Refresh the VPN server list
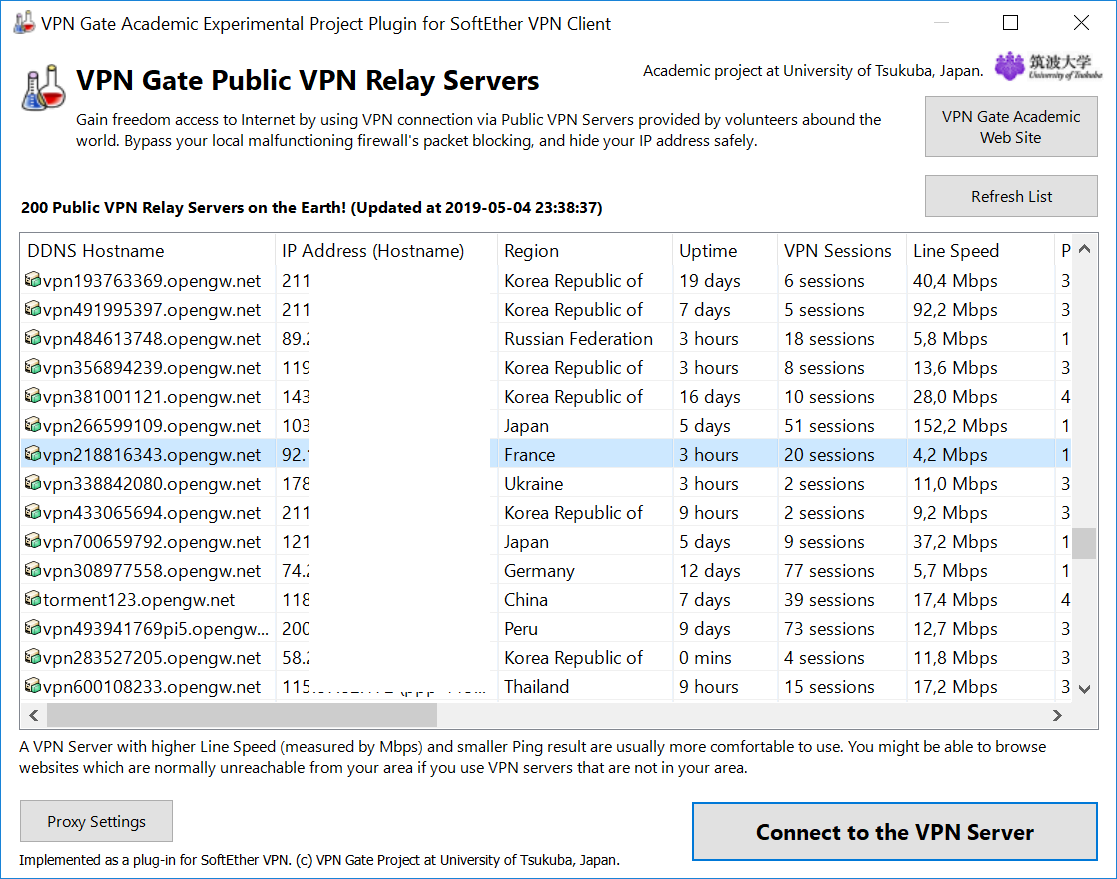1117x879 pixels. tap(1011, 196)
